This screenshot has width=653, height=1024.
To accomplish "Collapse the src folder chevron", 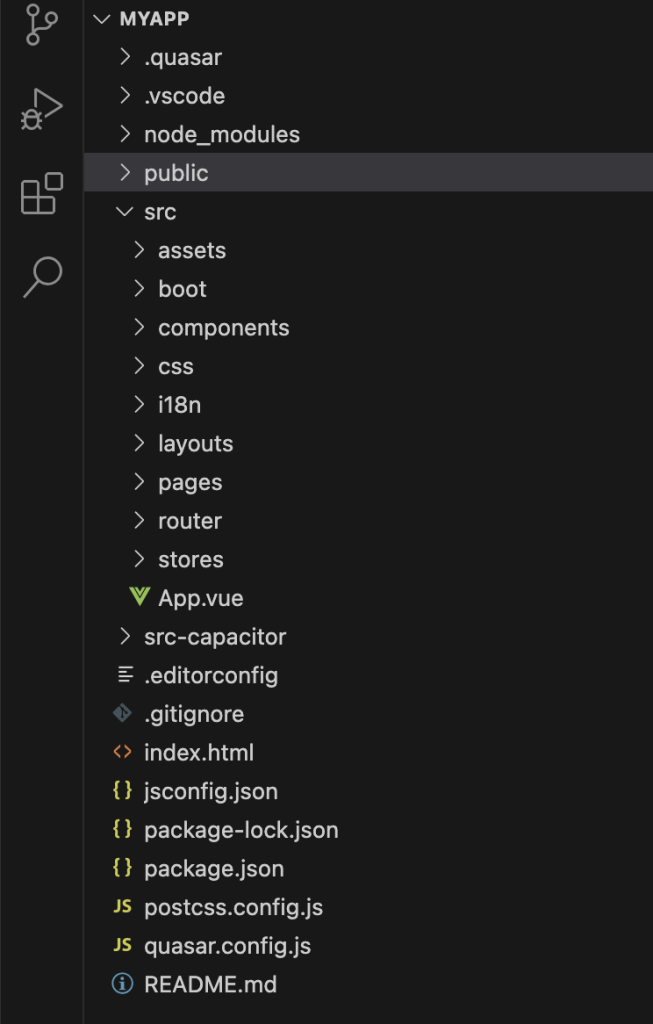I will tap(124, 212).
